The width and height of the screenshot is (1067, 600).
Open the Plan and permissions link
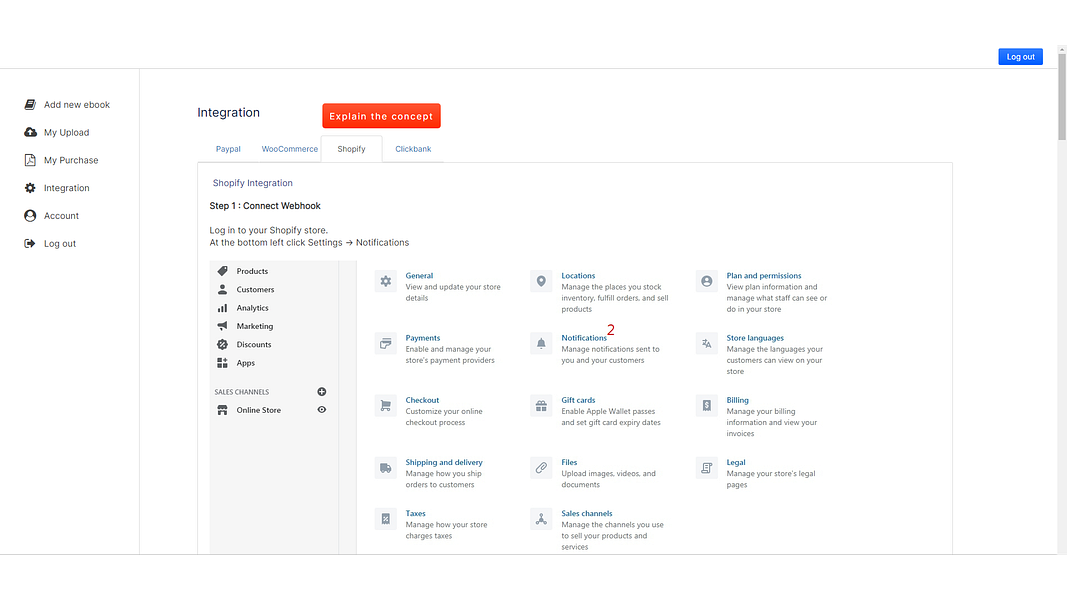(x=764, y=276)
